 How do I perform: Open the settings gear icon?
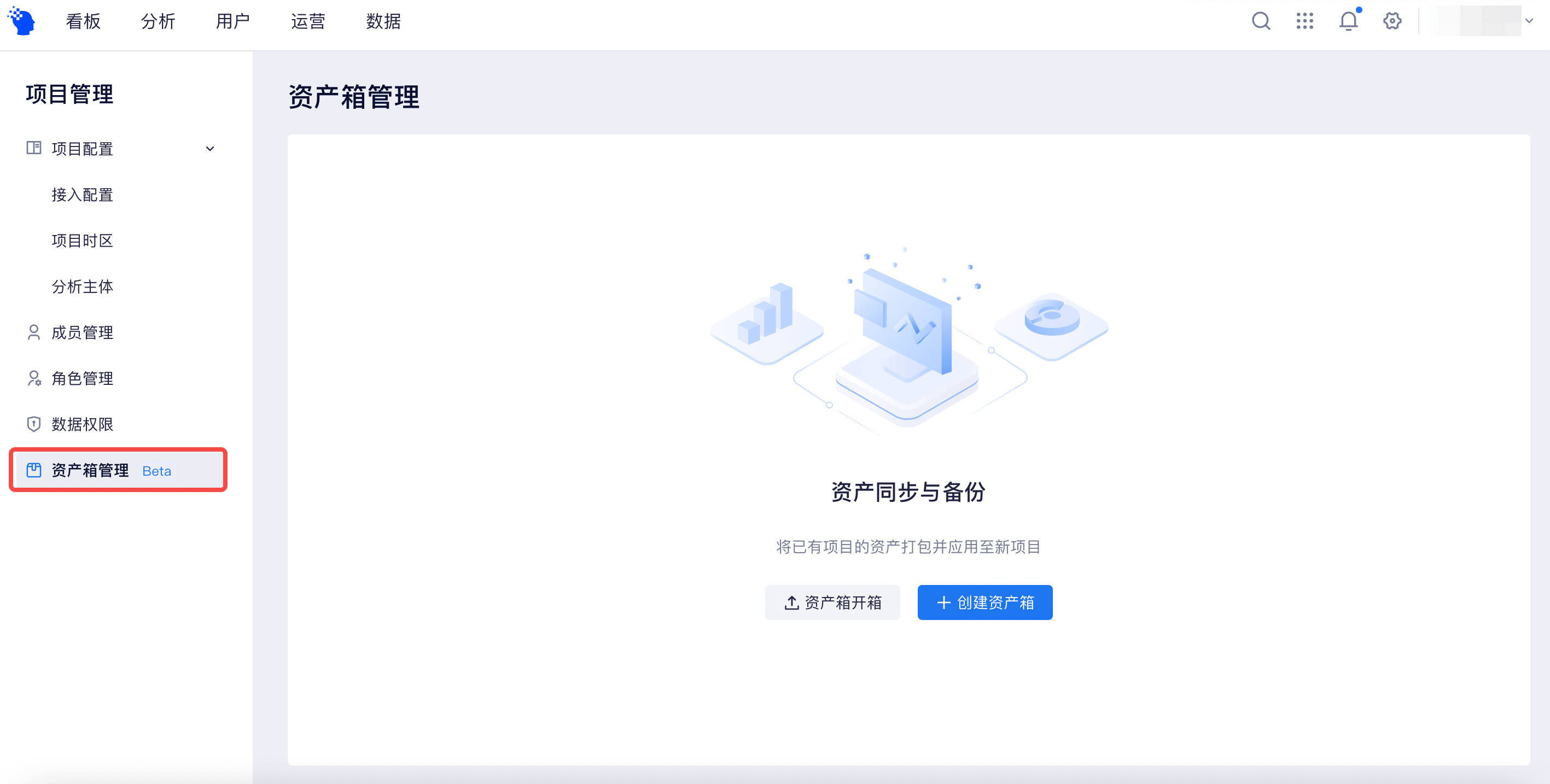click(x=1392, y=21)
